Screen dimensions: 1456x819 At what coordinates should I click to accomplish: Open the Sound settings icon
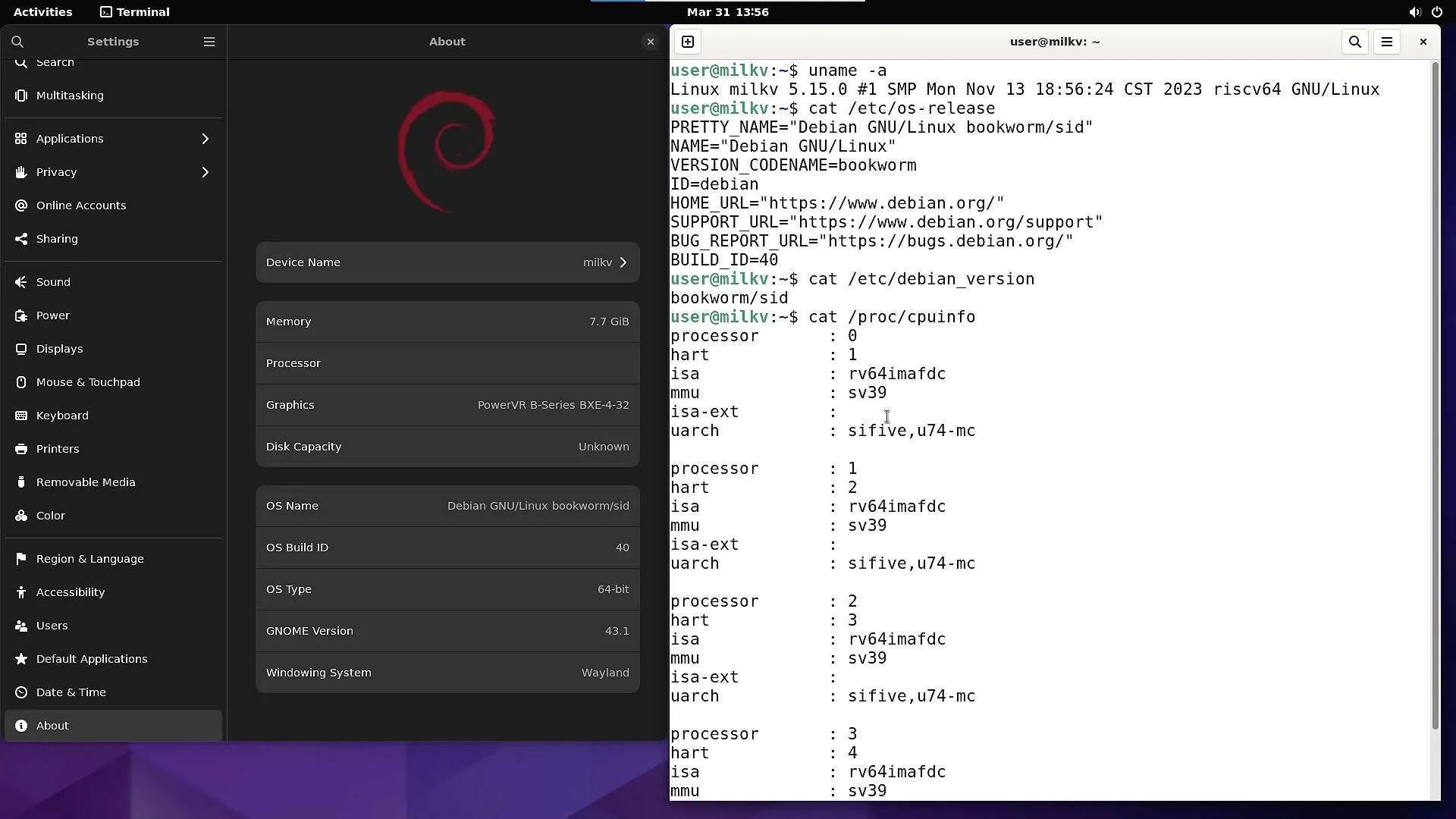20,281
